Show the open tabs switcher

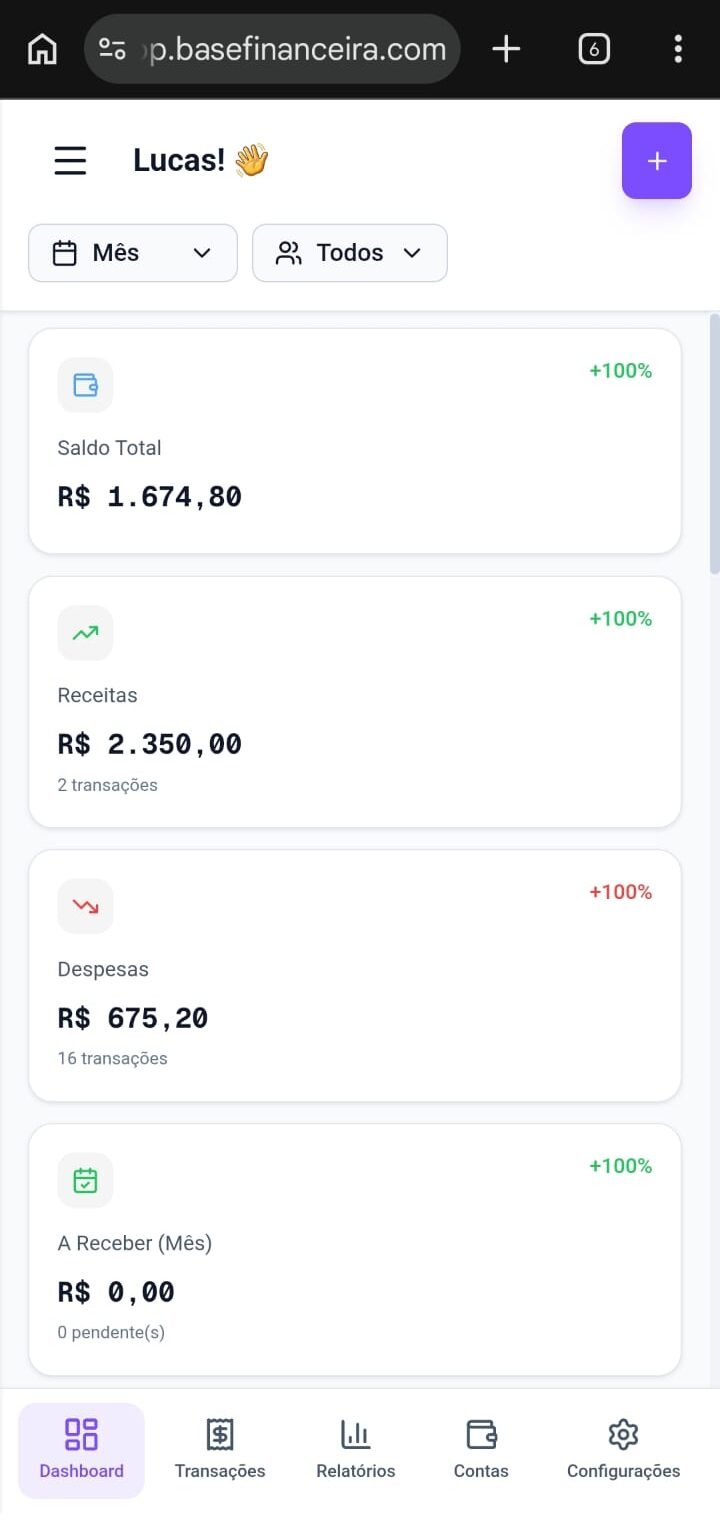click(x=594, y=48)
